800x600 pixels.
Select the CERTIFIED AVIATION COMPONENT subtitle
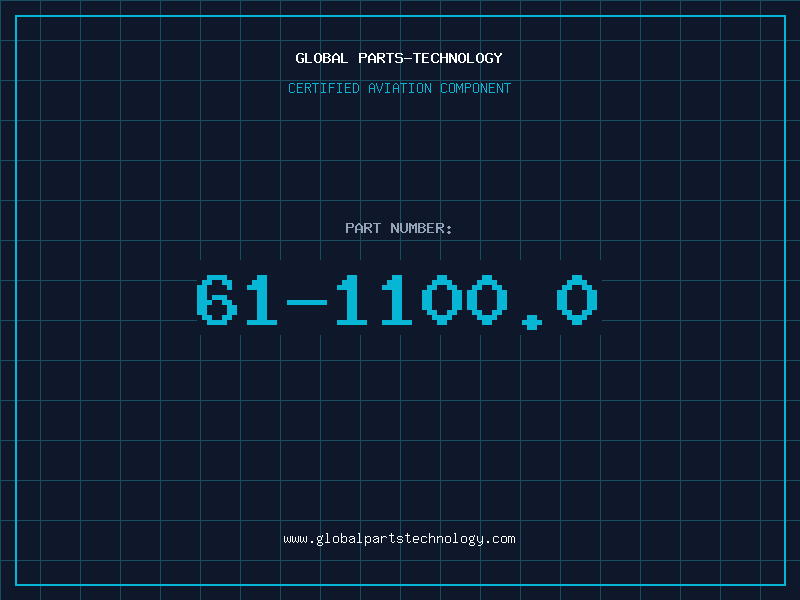point(399,88)
